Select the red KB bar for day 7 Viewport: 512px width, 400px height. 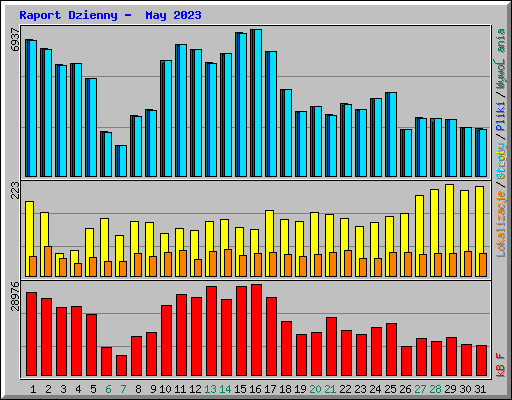point(121,365)
